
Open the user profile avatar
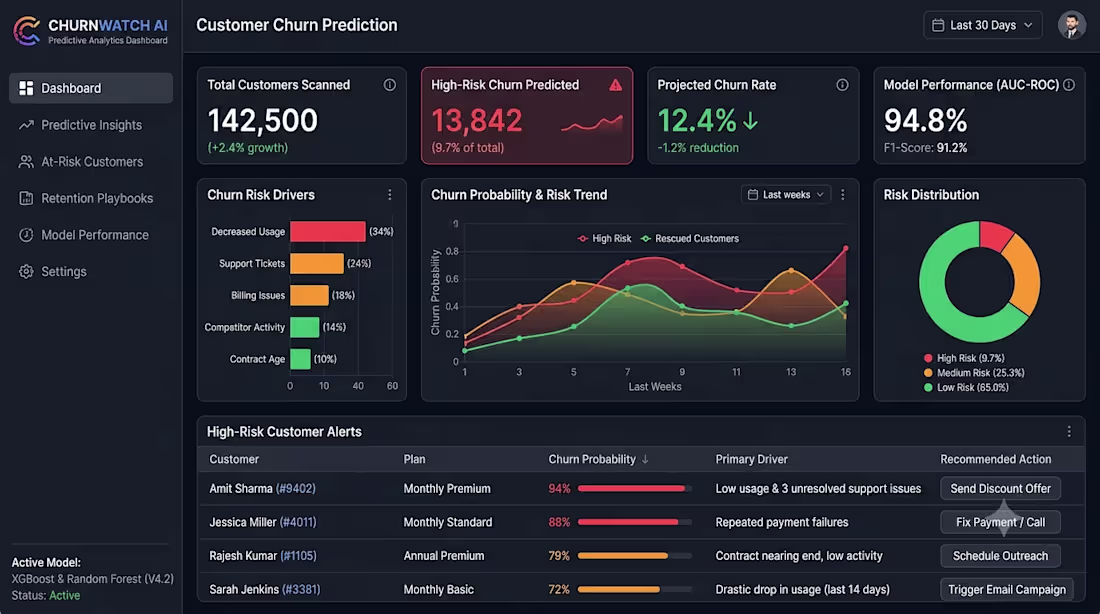tap(1071, 25)
